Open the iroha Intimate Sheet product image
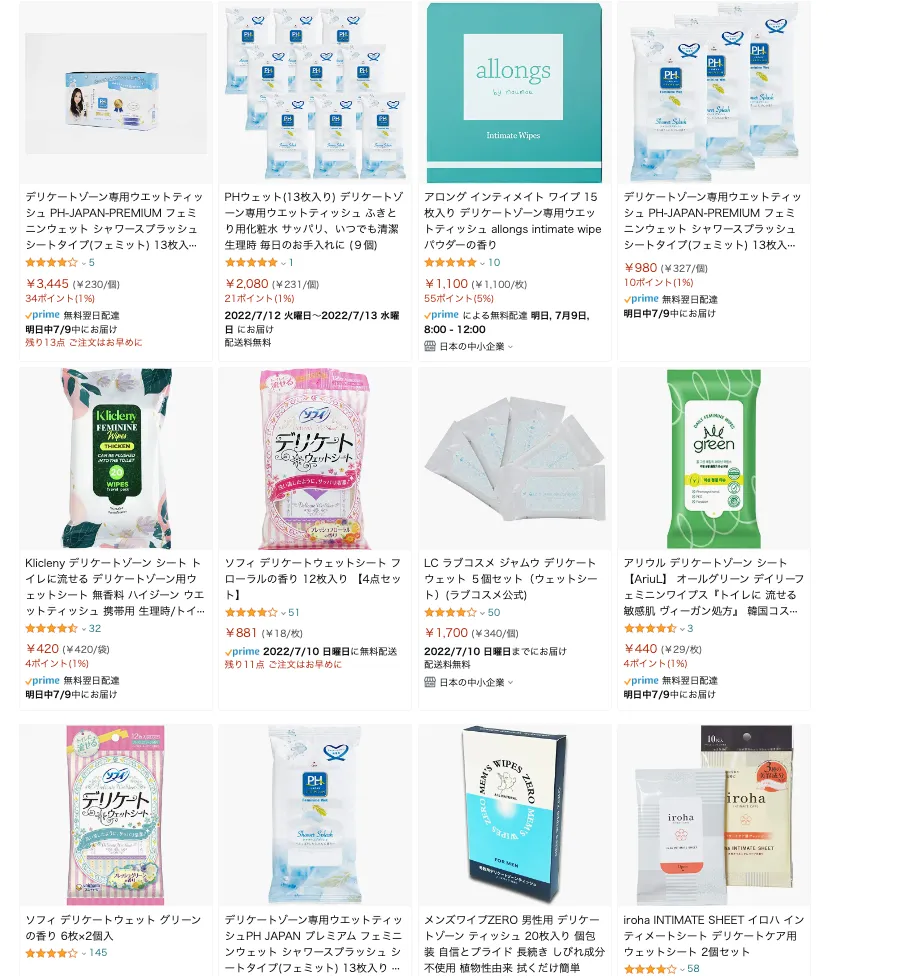The width and height of the screenshot is (924, 976). (x=714, y=814)
